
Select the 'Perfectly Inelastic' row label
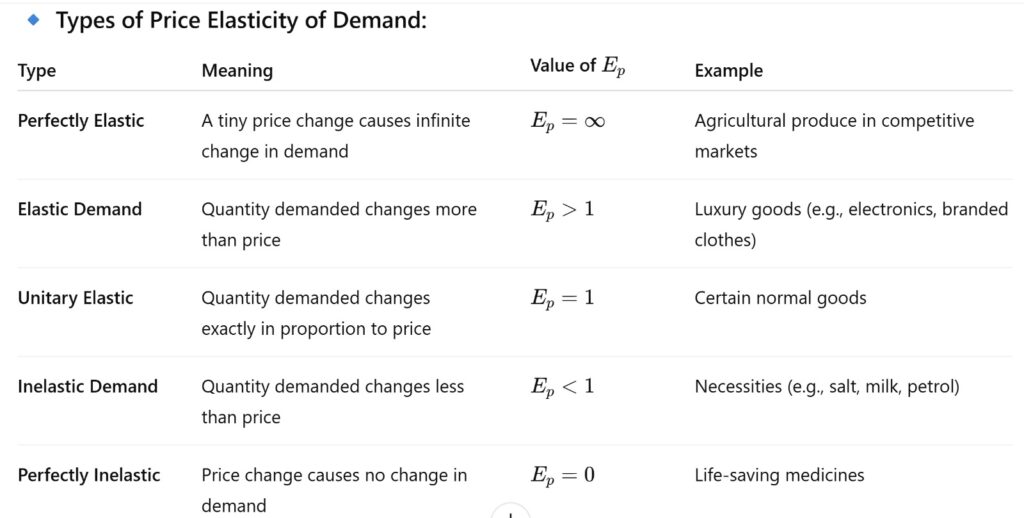89,475
